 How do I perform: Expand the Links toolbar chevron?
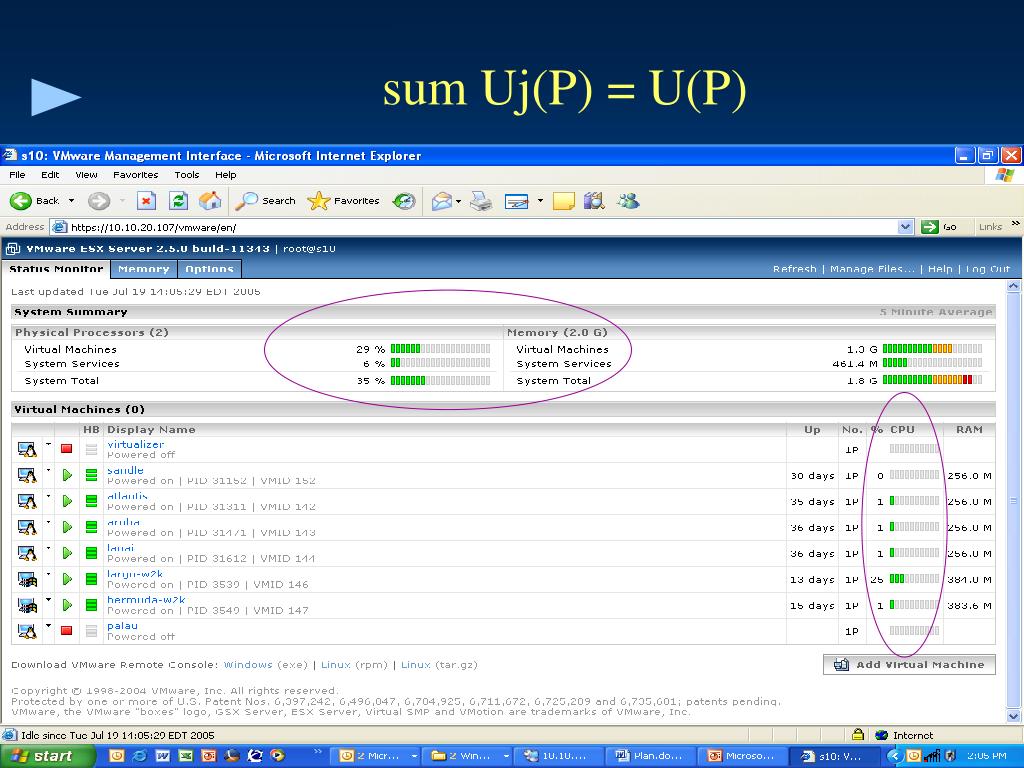1016,223
